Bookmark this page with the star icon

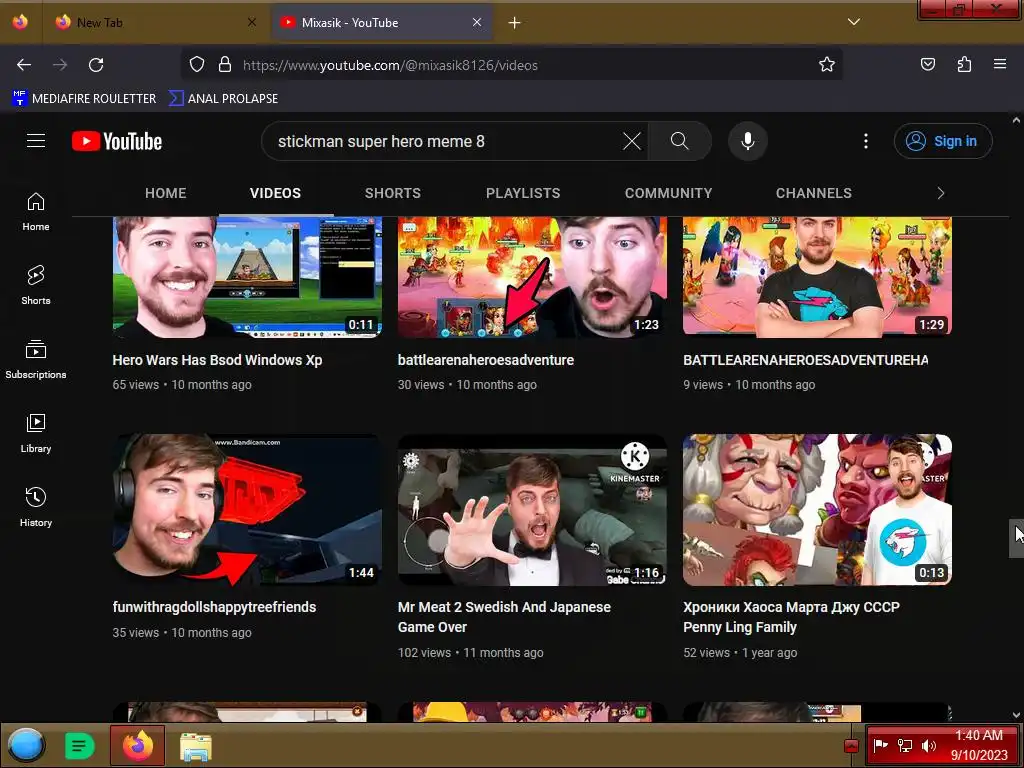point(827,65)
